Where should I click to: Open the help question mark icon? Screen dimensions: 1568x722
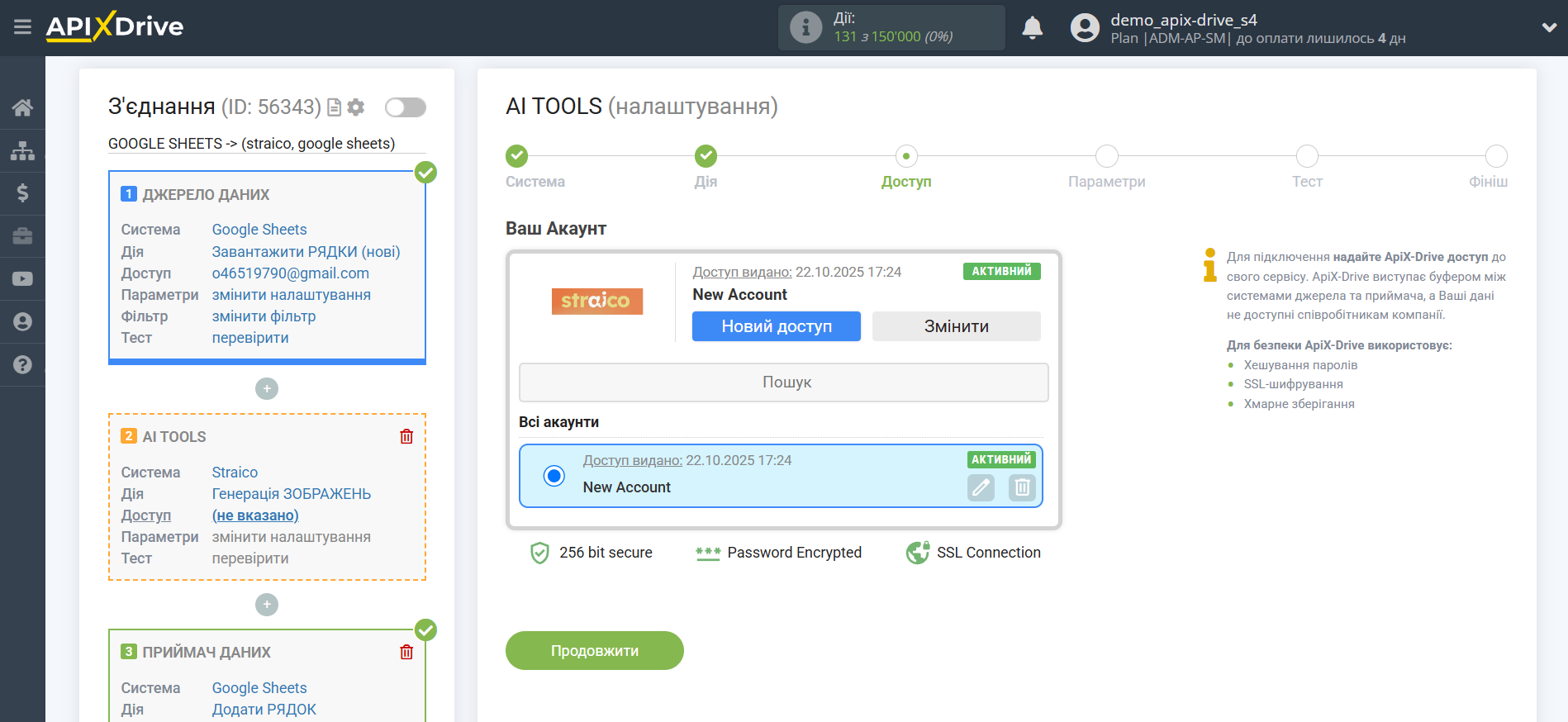point(22,364)
